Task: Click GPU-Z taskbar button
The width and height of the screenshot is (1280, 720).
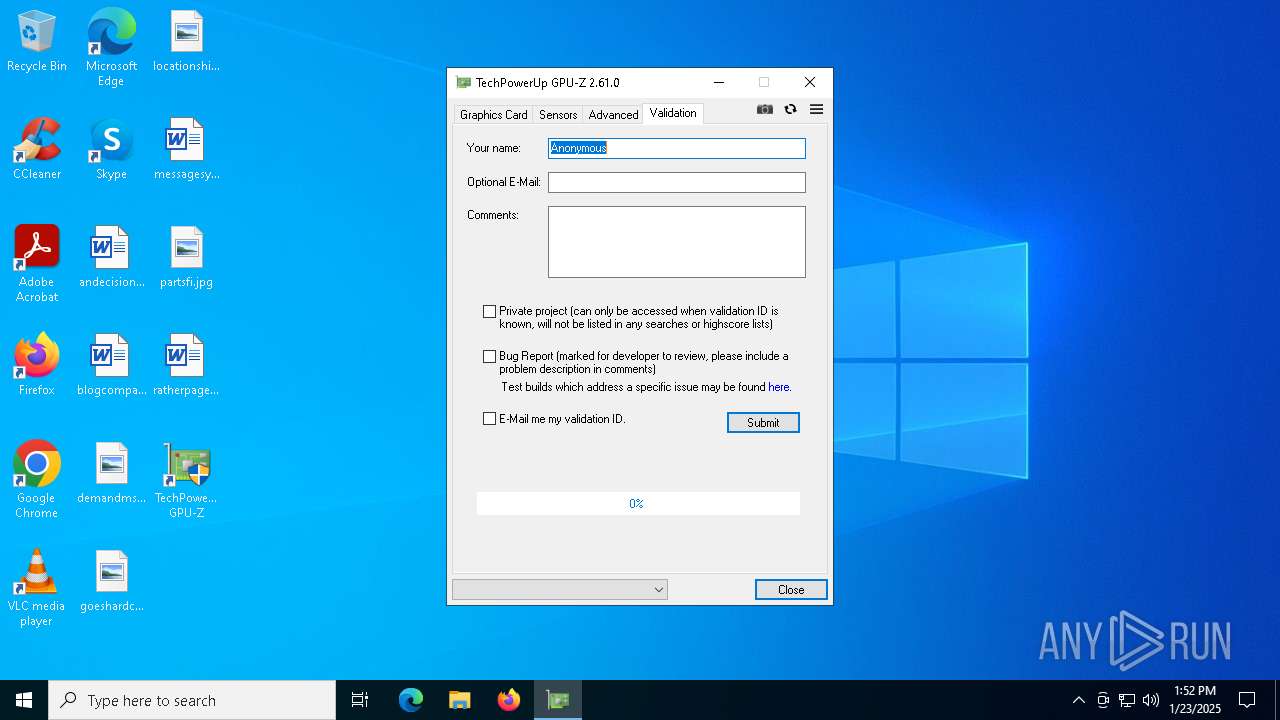Action: pos(558,700)
